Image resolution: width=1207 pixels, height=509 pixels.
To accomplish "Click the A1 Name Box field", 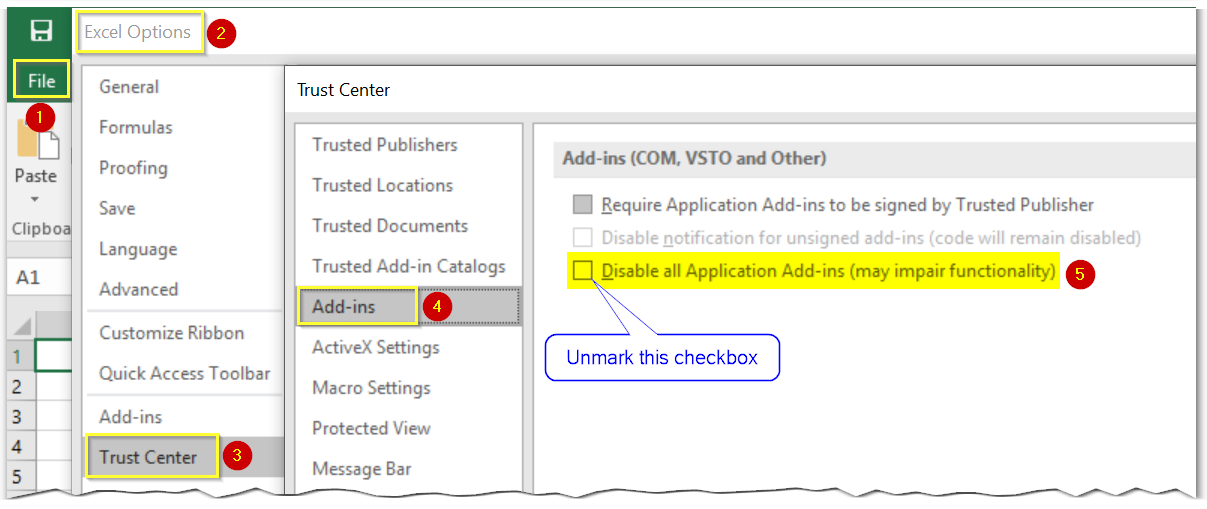I will 37,277.
